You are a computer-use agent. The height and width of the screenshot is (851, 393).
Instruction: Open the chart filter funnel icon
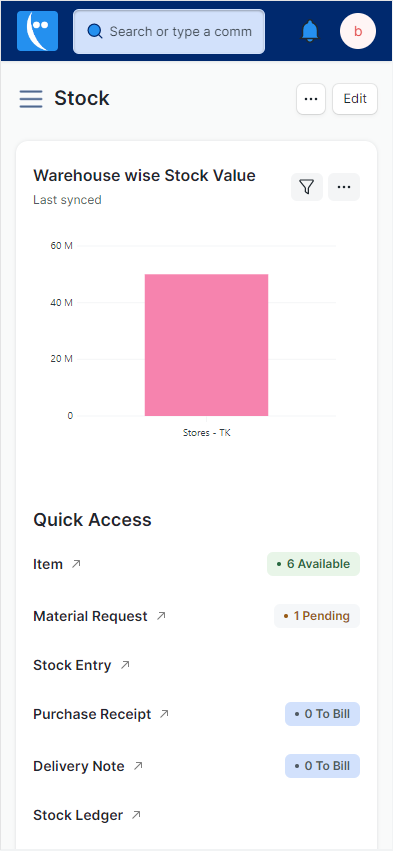[x=307, y=187]
